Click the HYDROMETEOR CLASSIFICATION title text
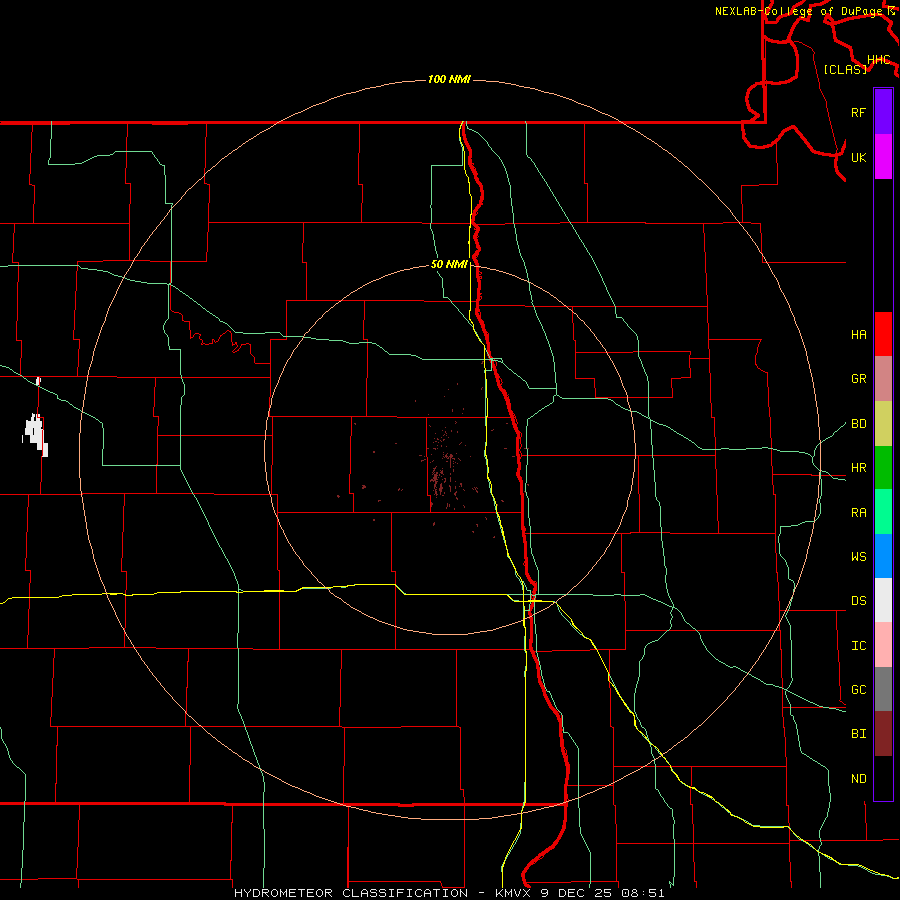This screenshot has width=900, height=900. [x=351, y=893]
